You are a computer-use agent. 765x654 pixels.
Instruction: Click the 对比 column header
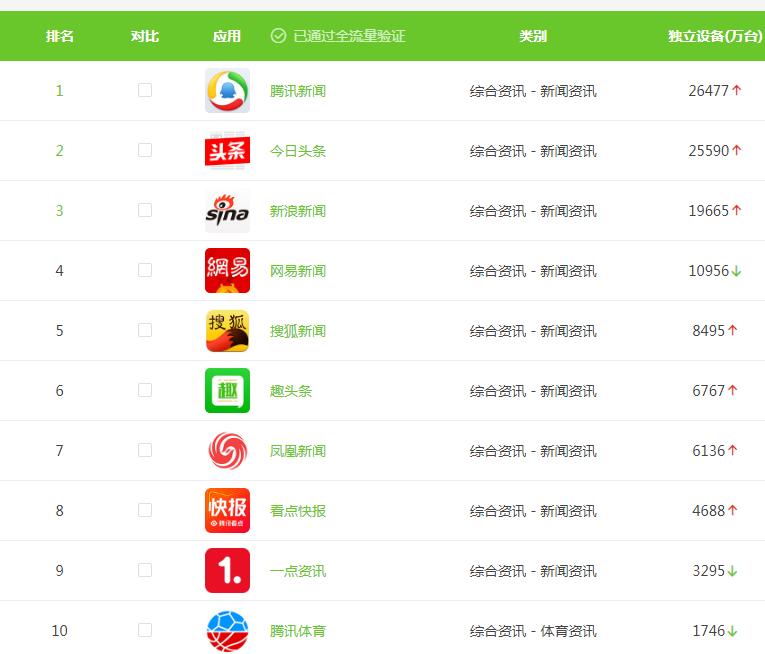(x=145, y=36)
